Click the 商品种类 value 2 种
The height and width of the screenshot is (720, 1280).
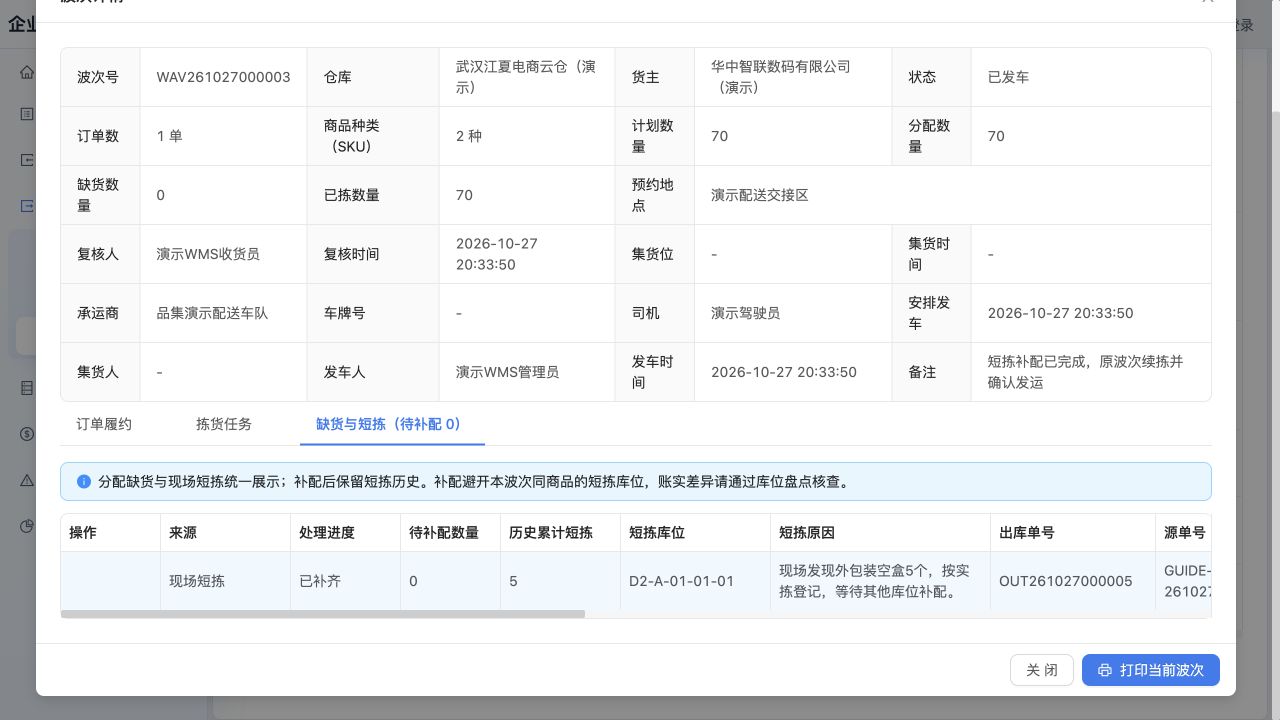[x=469, y=136]
